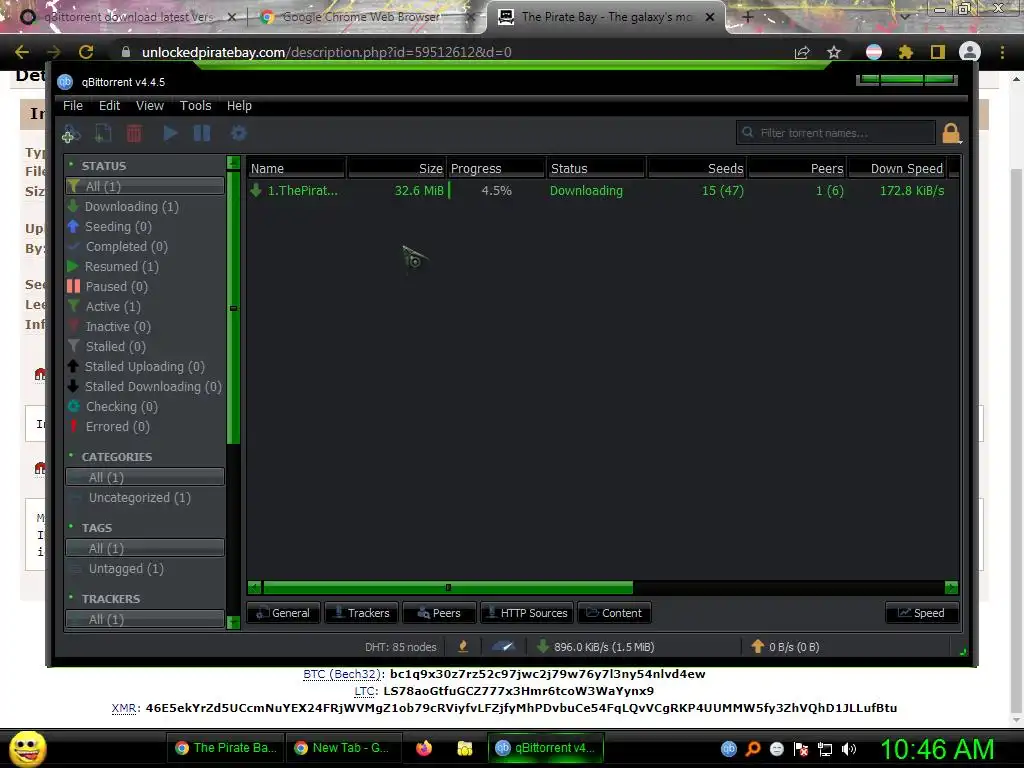
Task: Open Firefox from the taskbar
Action: [424, 748]
